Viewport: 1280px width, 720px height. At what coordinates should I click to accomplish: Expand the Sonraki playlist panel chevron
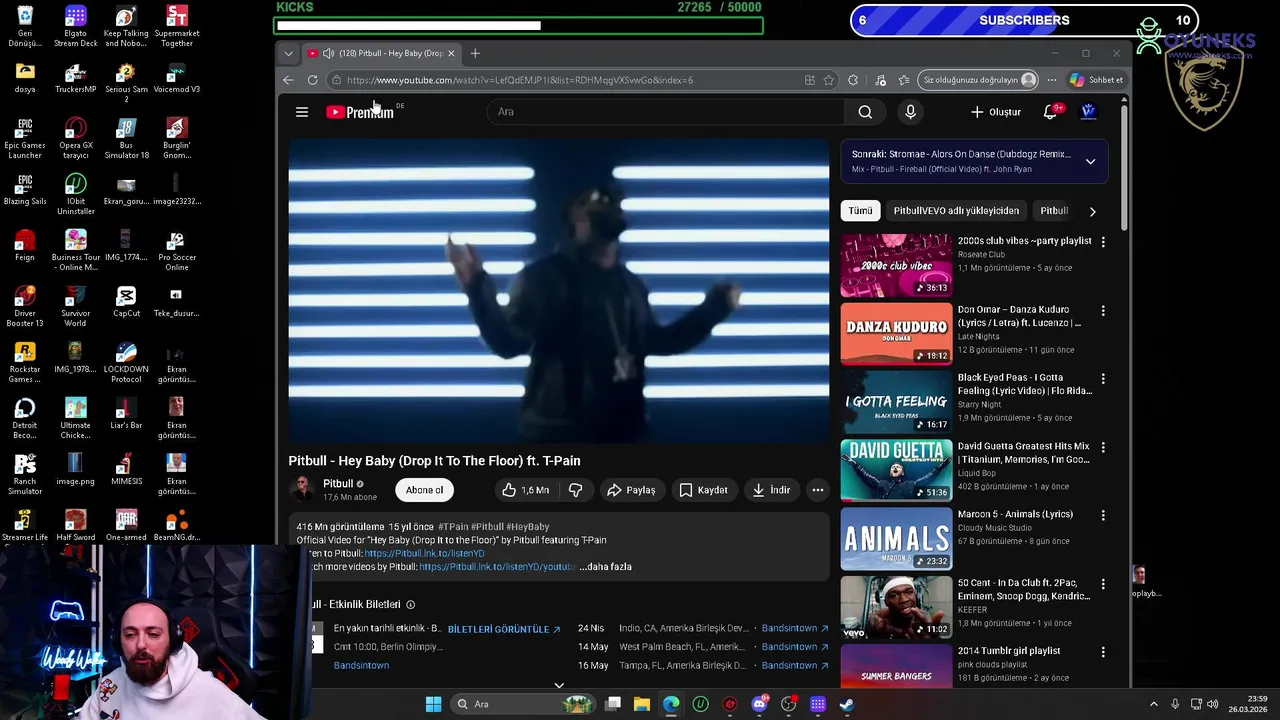(x=1090, y=161)
